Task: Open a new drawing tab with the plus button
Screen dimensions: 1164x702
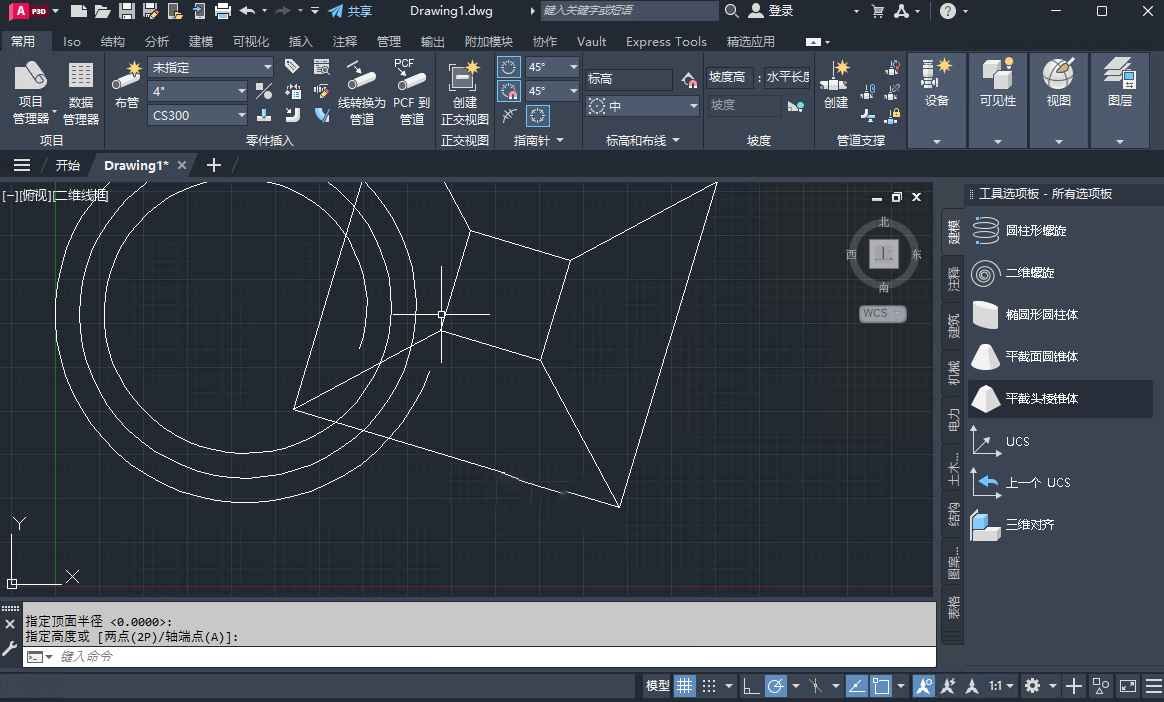Action: (x=214, y=165)
